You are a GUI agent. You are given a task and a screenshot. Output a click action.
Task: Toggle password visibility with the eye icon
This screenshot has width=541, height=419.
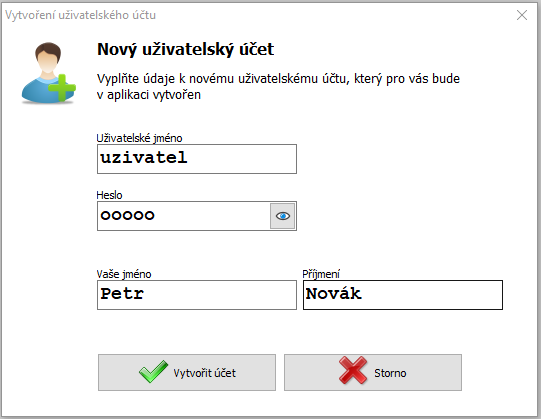[283, 216]
